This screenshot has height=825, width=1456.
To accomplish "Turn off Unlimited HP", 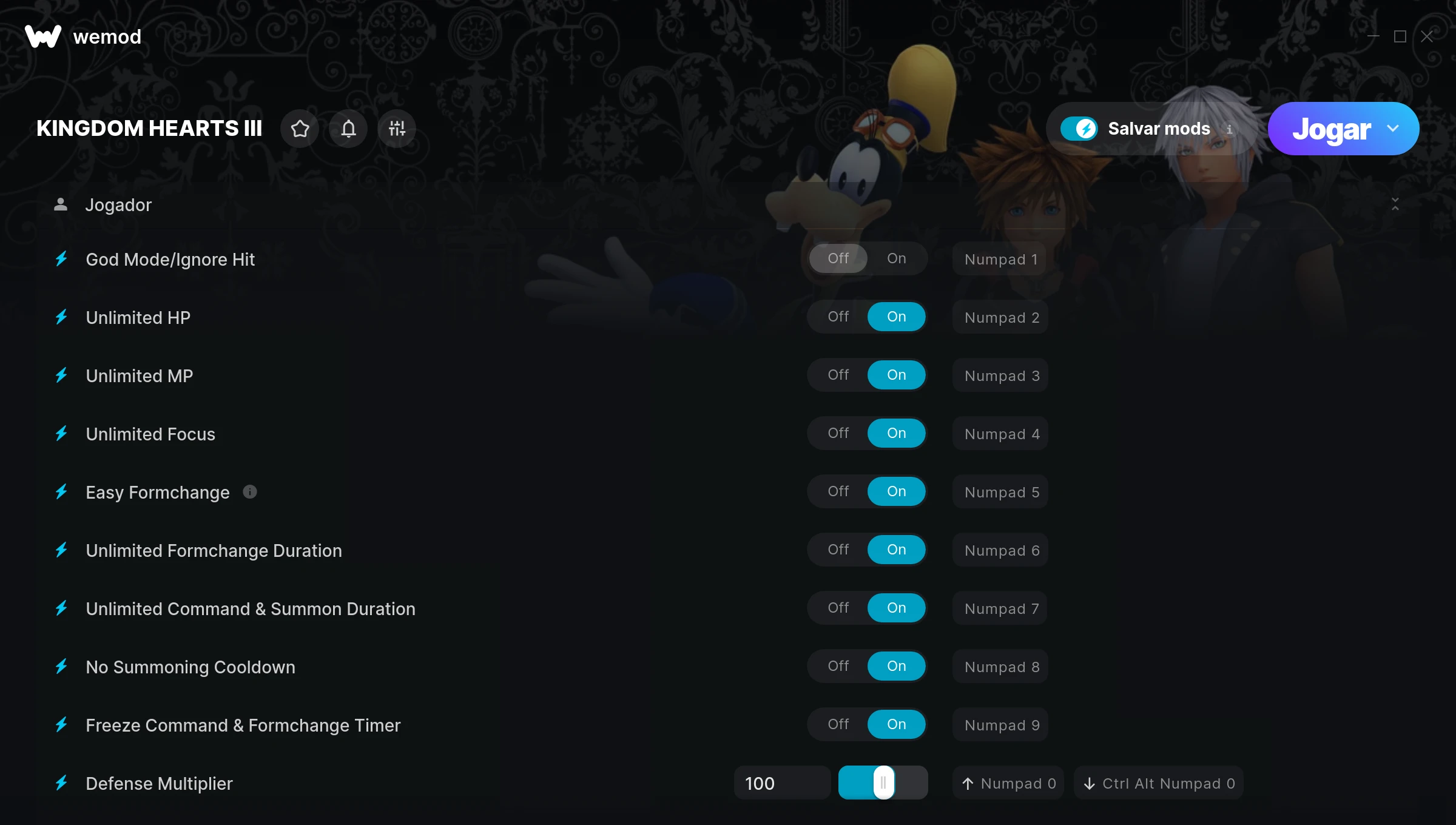I will click(x=838, y=317).
